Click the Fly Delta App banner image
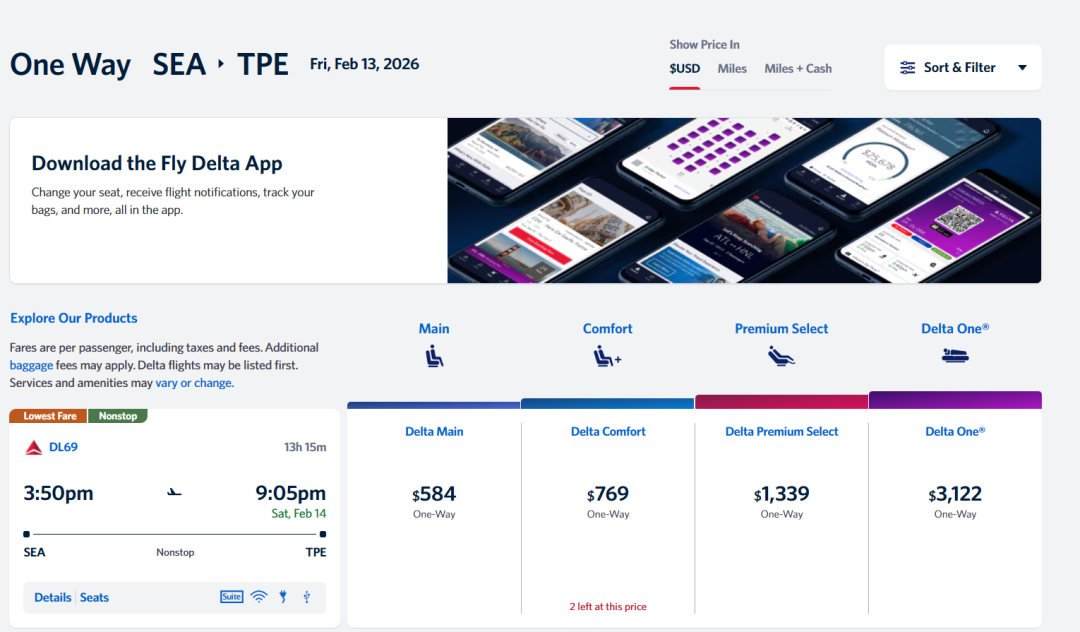Viewport: 1080px width, 632px height. (744, 200)
